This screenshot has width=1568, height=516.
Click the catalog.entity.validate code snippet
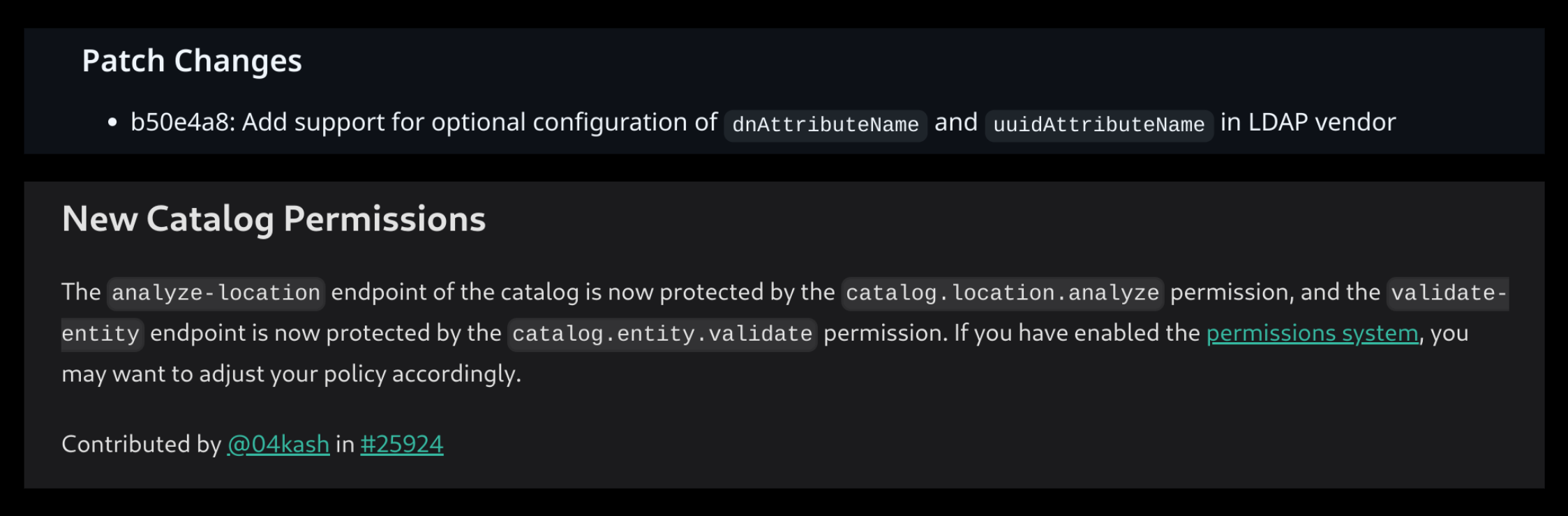[662, 334]
